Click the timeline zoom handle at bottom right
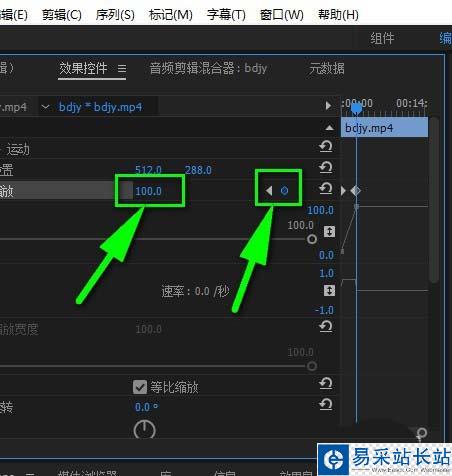The width and height of the screenshot is (452, 476). (x=422, y=433)
